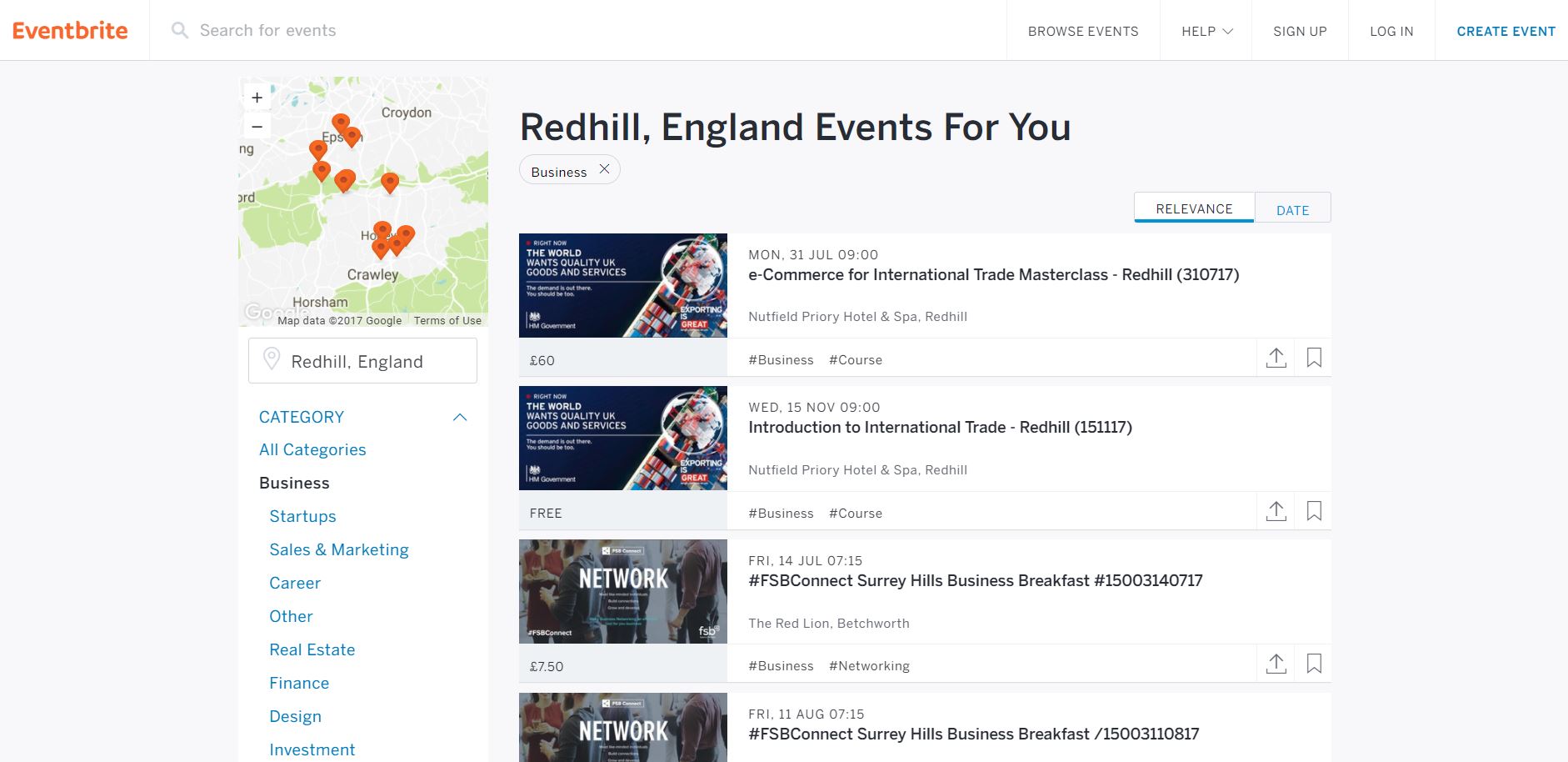1568x762 pixels.
Task: Select the search magnifier icon
Action: tap(179, 30)
